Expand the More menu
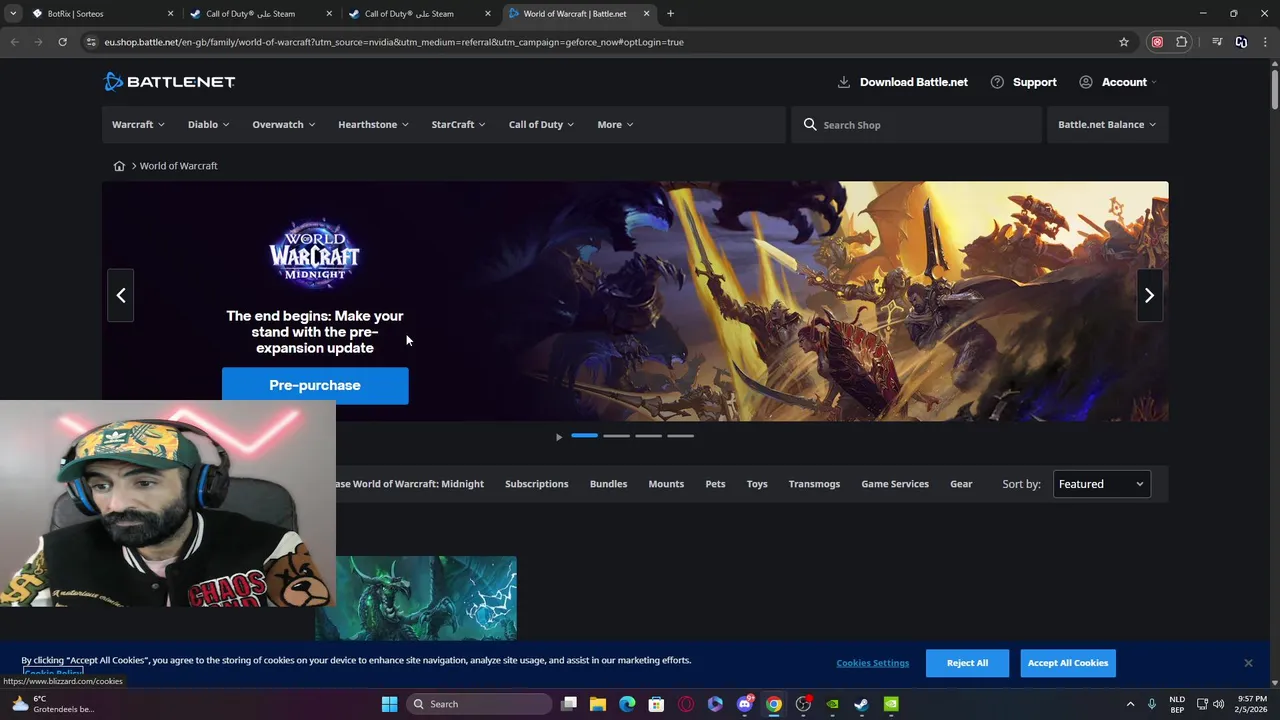 615,125
